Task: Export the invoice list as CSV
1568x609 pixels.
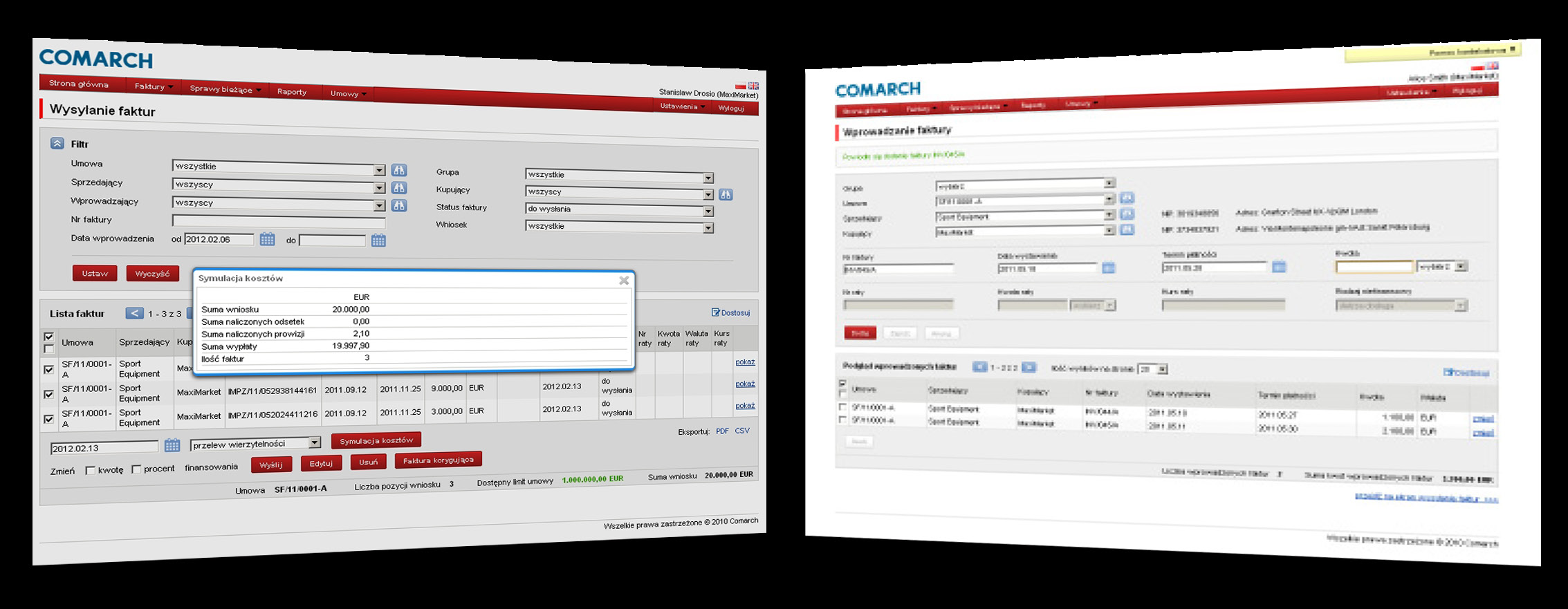Action: coord(742,431)
